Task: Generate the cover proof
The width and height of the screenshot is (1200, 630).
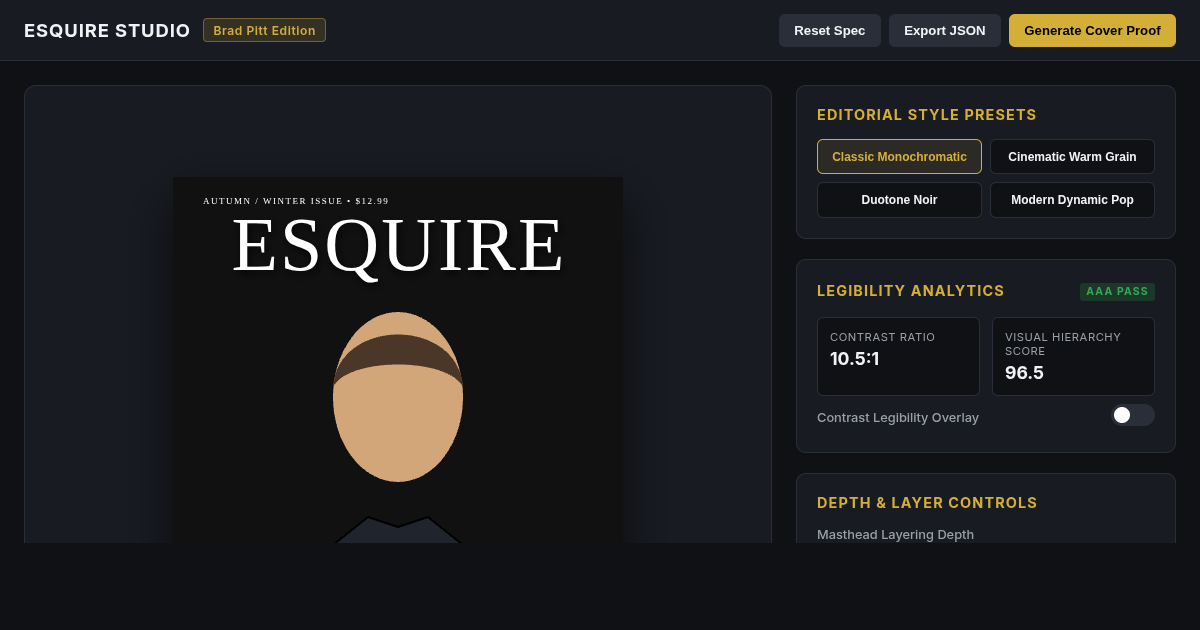Action: pyautogui.click(x=1092, y=30)
